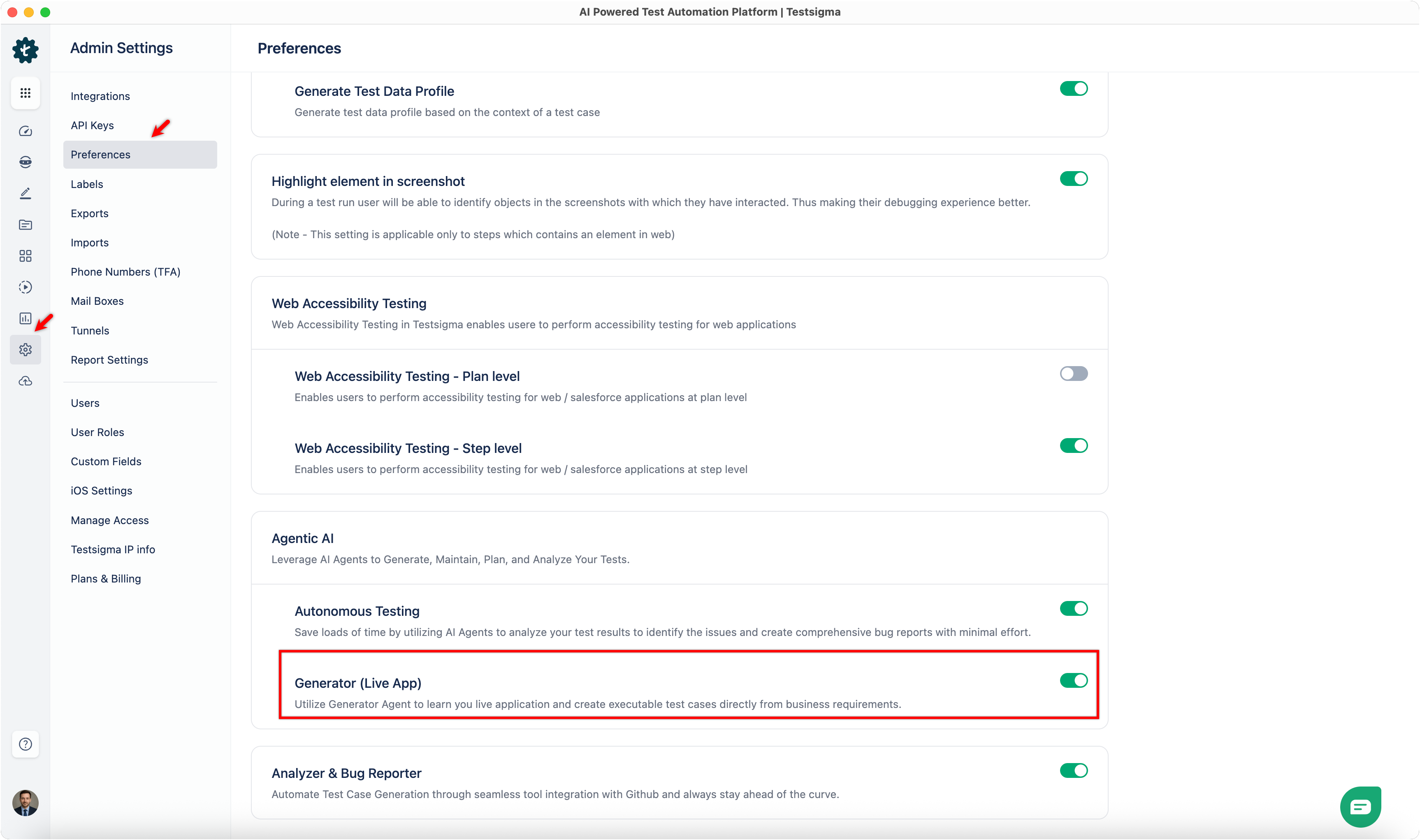Click the Testsigma gear logo
The width and height of the screenshot is (1420, 840).
click(26, 50)
